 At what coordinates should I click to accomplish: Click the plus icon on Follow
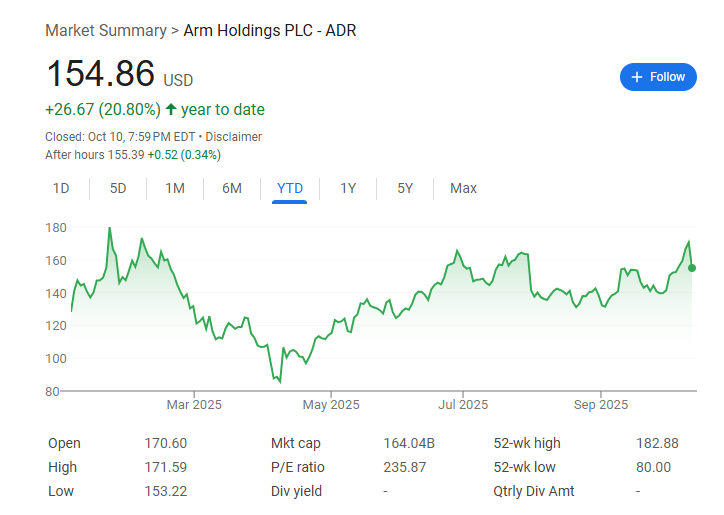(637, 77)
